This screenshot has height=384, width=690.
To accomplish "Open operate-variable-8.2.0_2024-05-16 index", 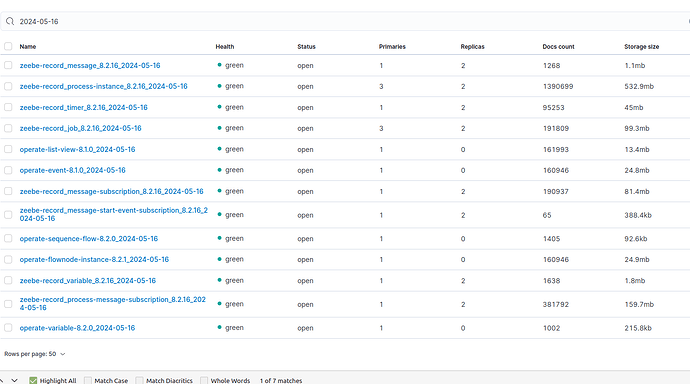I will coord(77,328).
